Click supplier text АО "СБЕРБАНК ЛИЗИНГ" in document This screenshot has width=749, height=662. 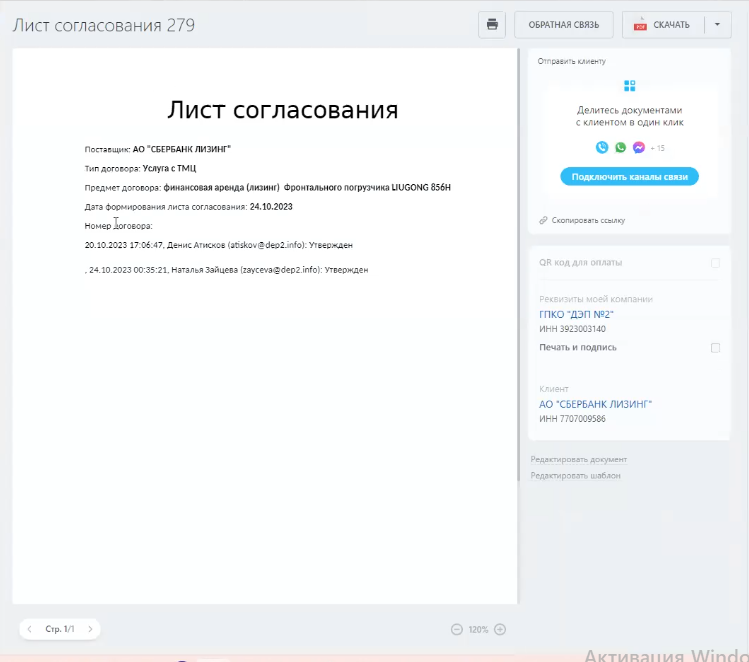point(182,149)
